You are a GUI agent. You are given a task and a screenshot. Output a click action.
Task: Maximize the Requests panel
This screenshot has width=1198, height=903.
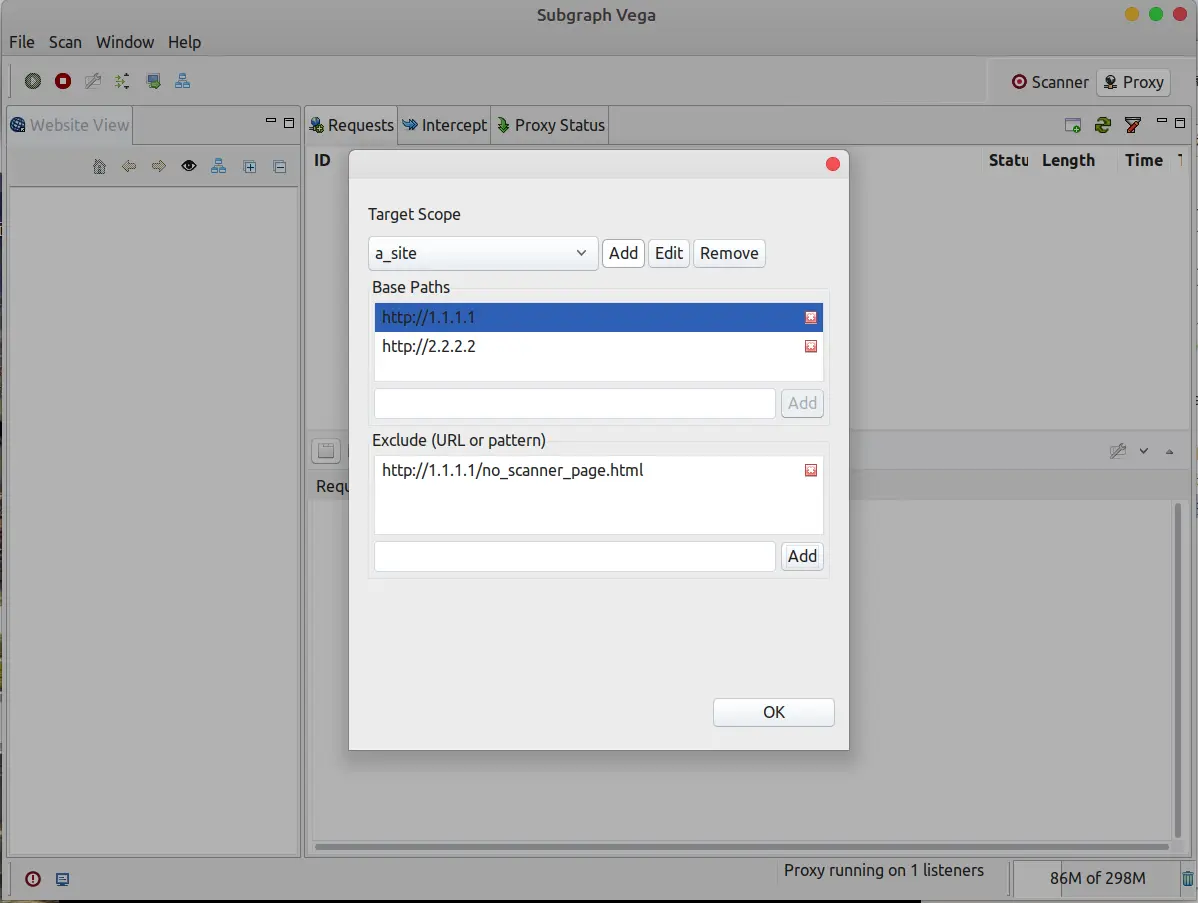(1180, 122)
